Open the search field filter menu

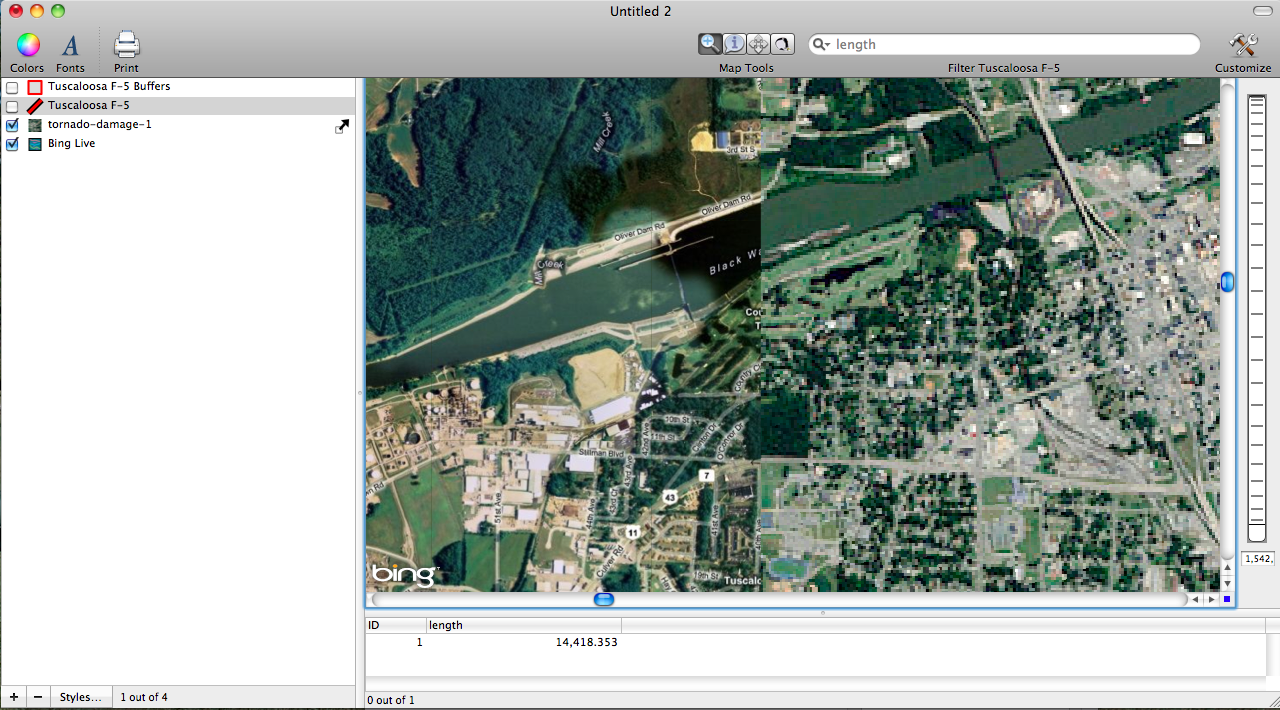(821, 43)
